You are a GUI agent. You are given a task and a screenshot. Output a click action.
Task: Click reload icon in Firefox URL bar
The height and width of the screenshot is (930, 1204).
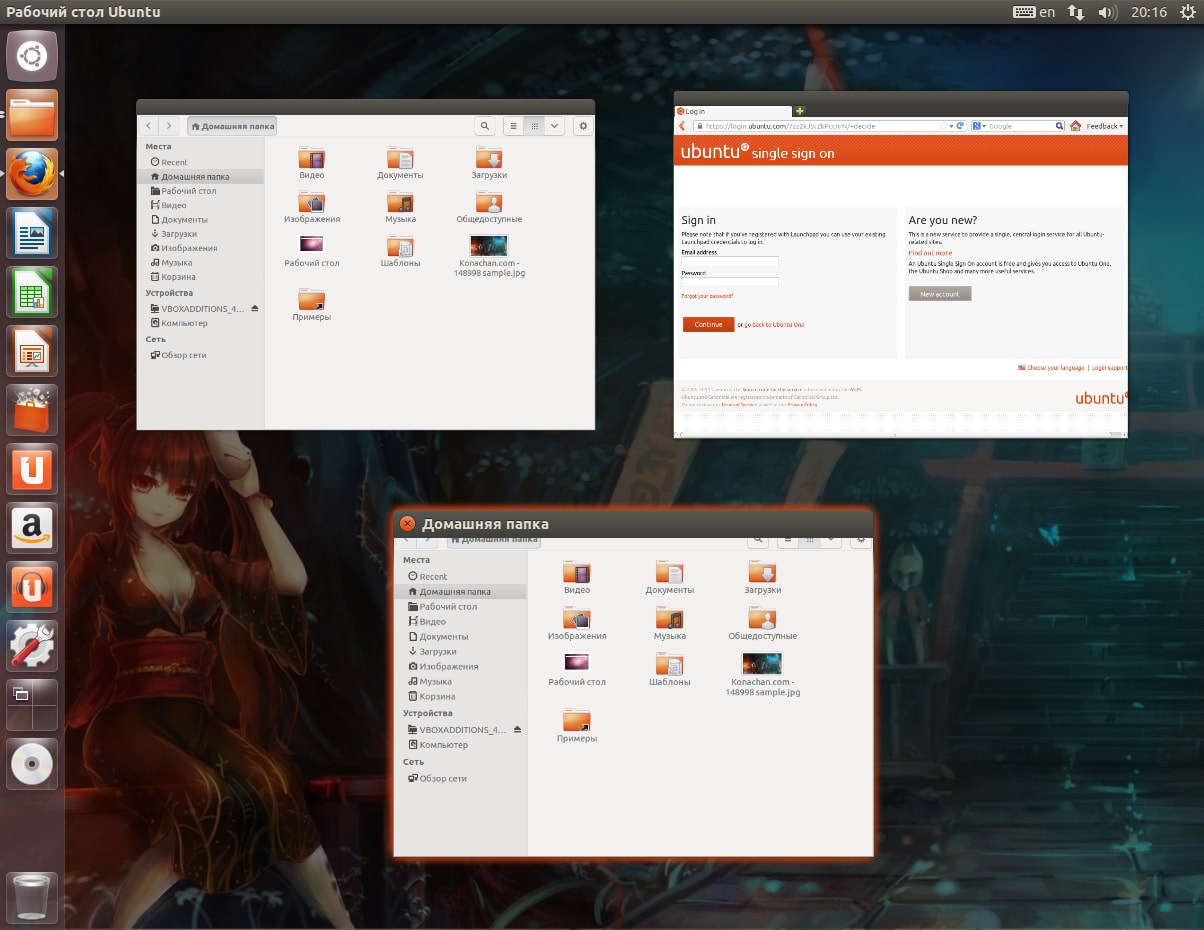(960, 126)
